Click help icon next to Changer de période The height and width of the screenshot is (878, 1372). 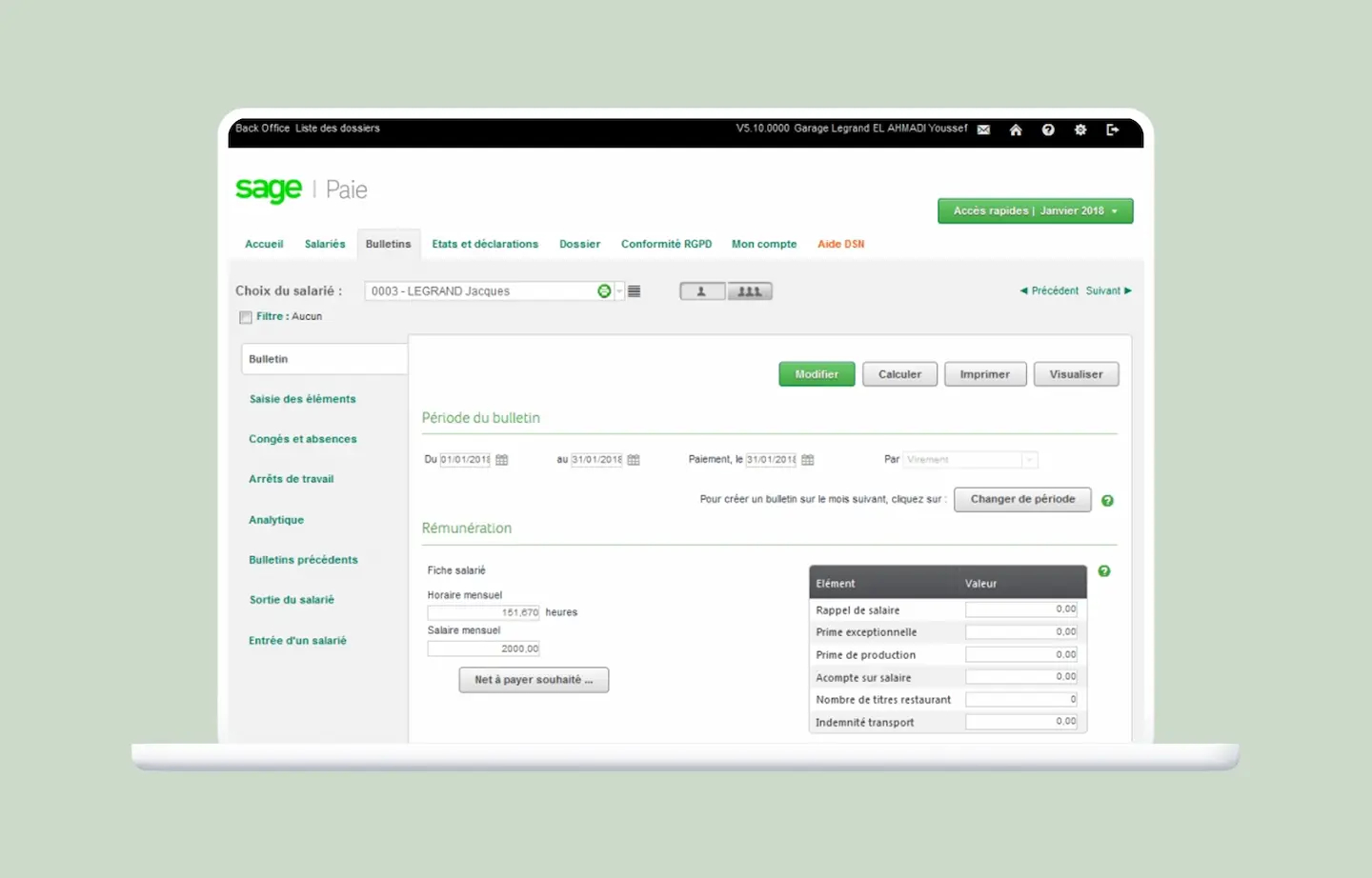click(x=1107, y=501)
